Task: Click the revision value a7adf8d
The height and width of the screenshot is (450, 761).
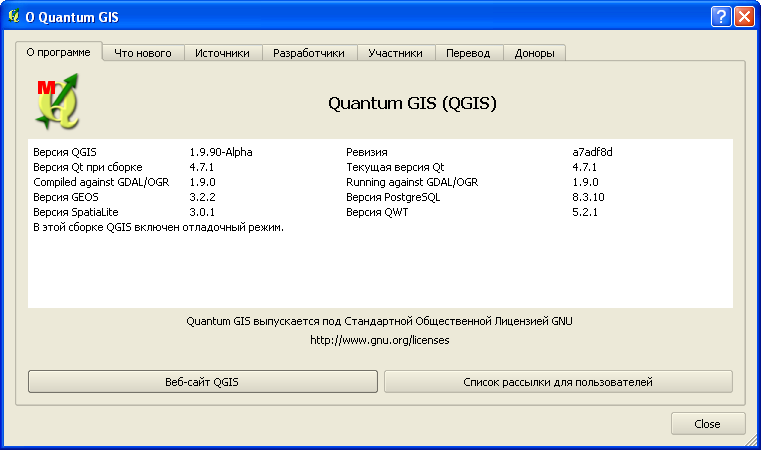Action: pyautogui.click(x=592, y=152)
